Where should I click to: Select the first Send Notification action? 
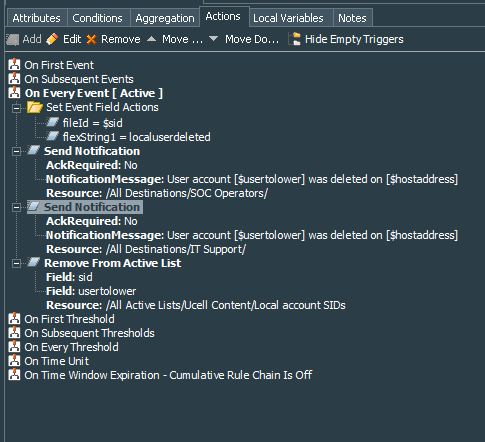coord(92,151)
